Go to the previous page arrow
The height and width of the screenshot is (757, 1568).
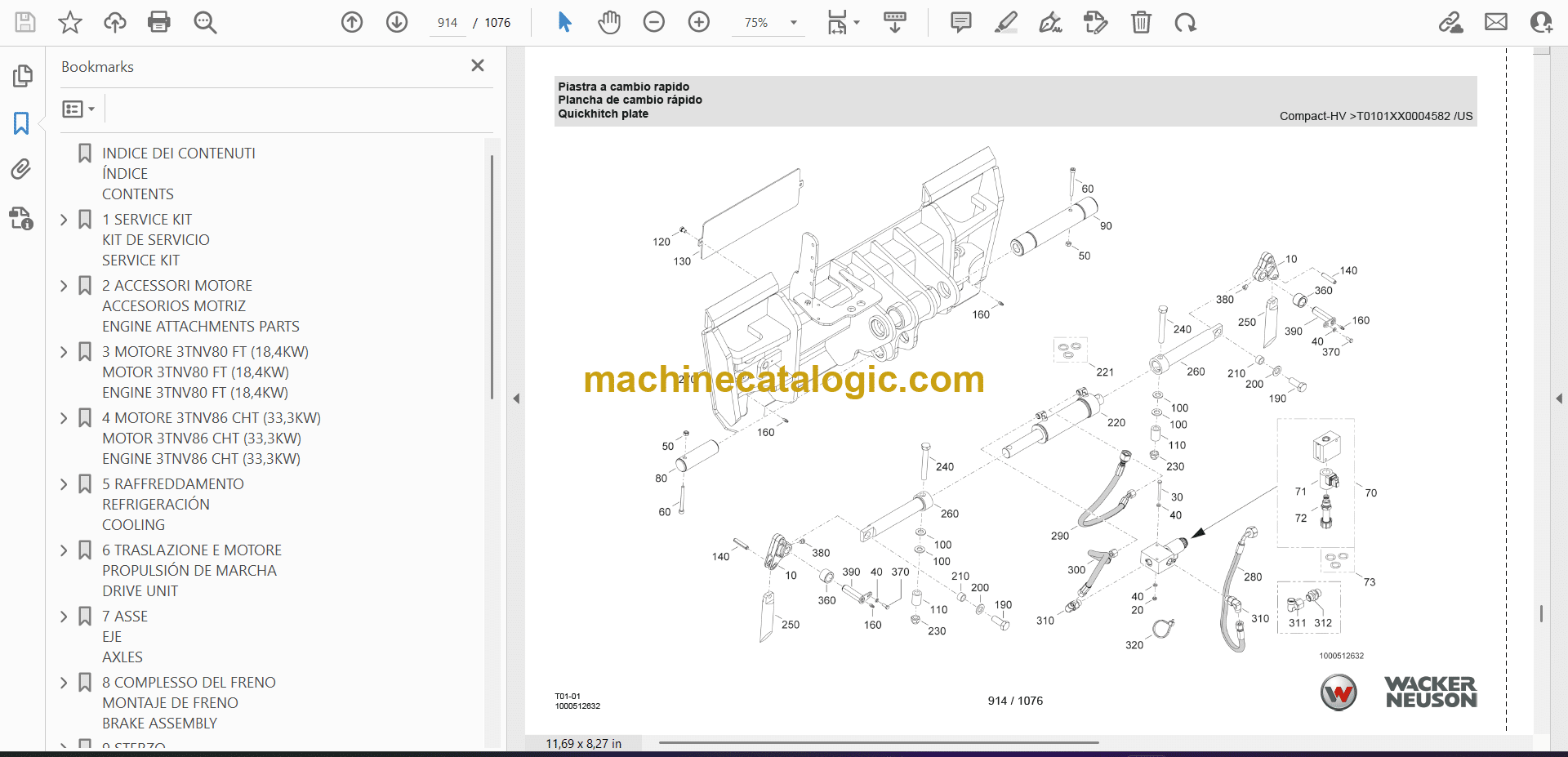(352, 22)
